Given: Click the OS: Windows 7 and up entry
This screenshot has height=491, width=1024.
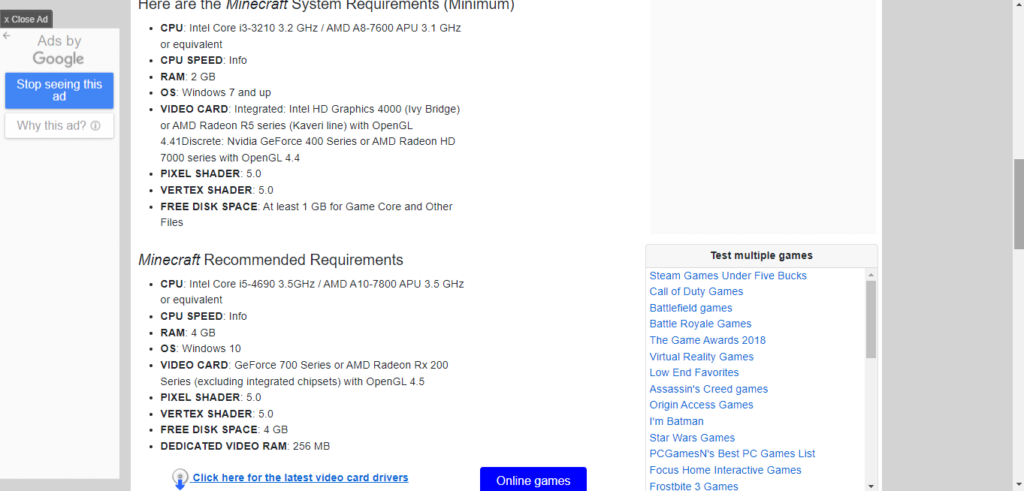Looking at the screenshot, I should pos(216,92).
